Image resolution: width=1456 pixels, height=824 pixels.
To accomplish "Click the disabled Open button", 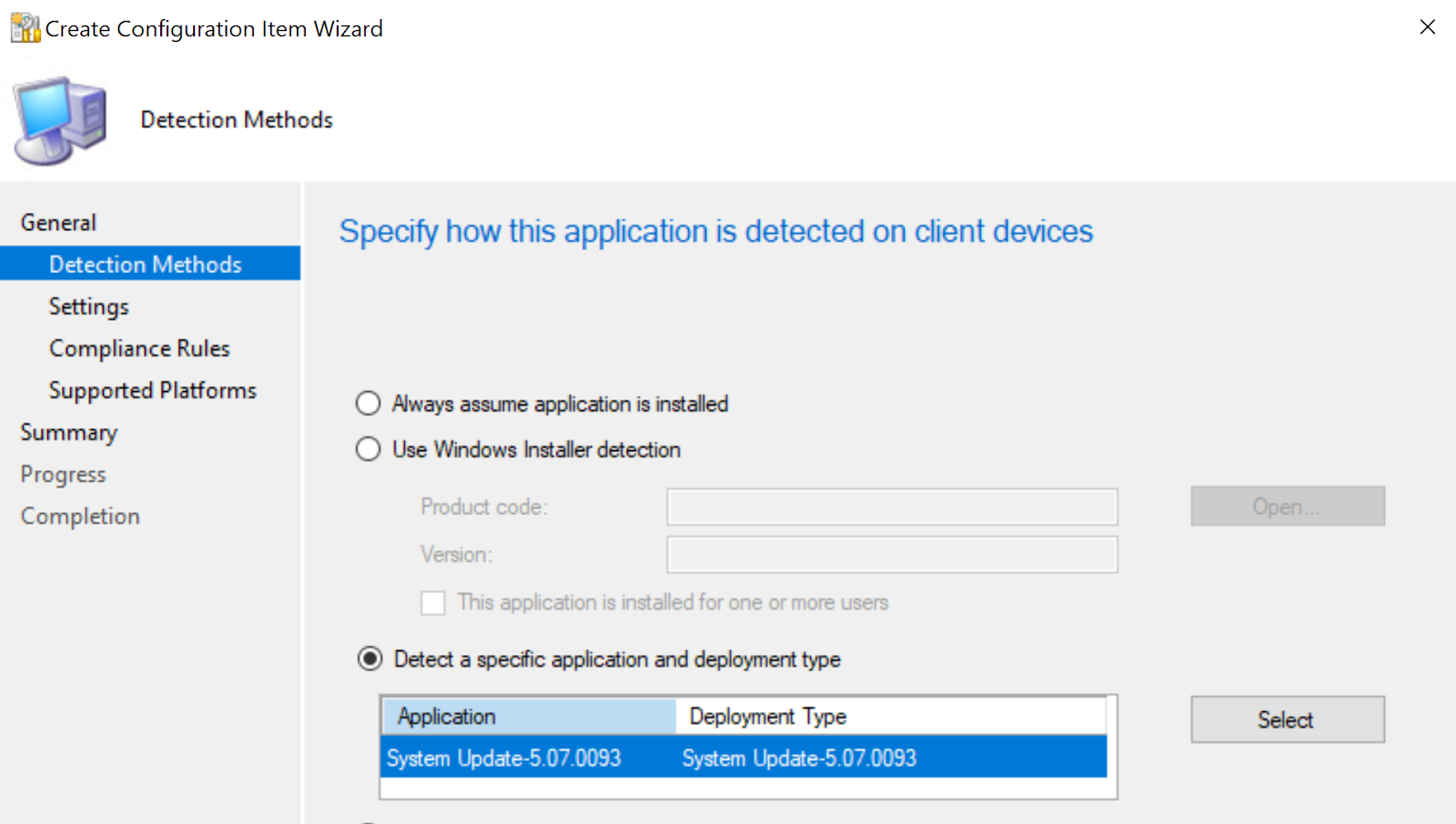I will (x=1286, y=506).
